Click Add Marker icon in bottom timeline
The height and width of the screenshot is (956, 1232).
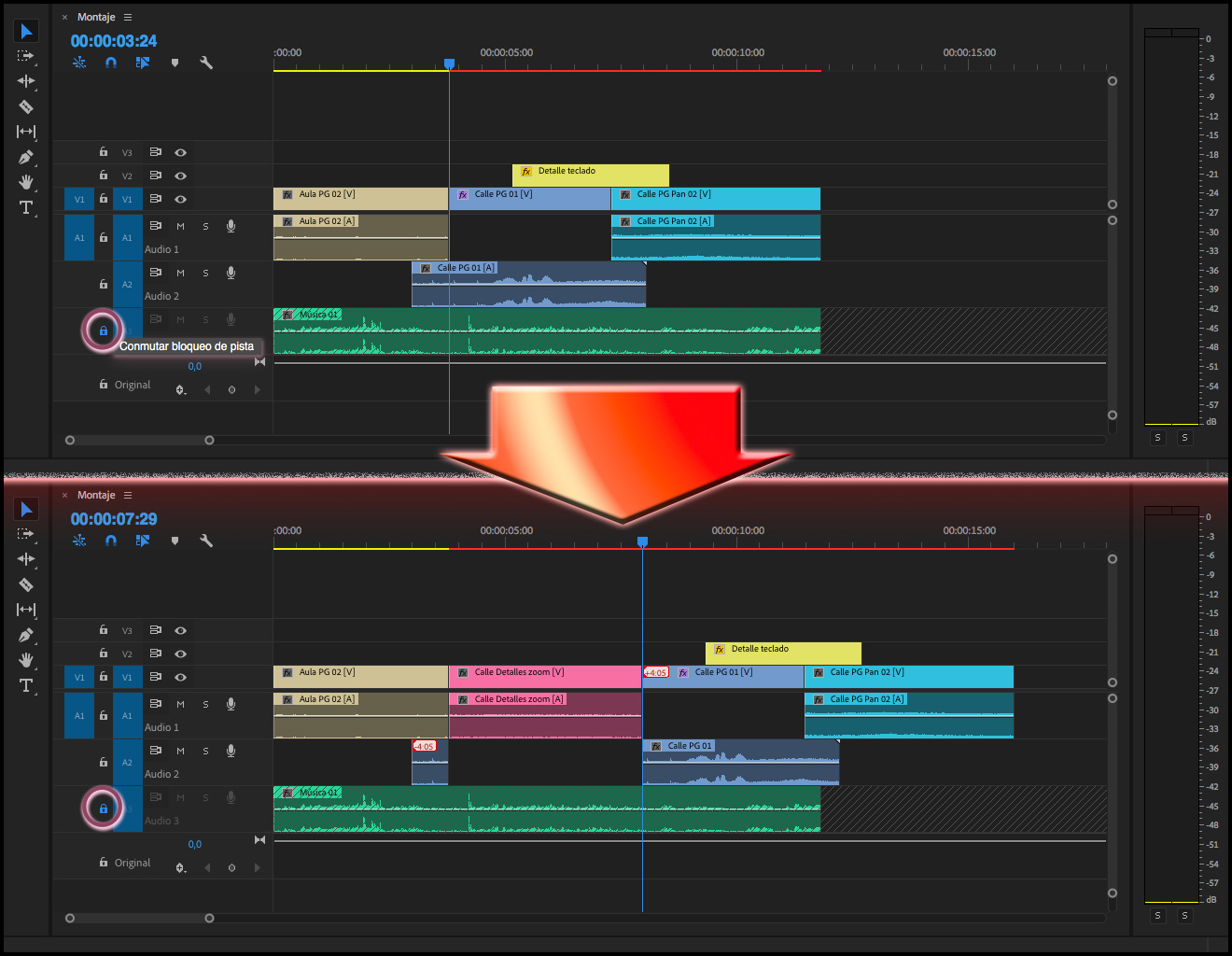[175, 541]
